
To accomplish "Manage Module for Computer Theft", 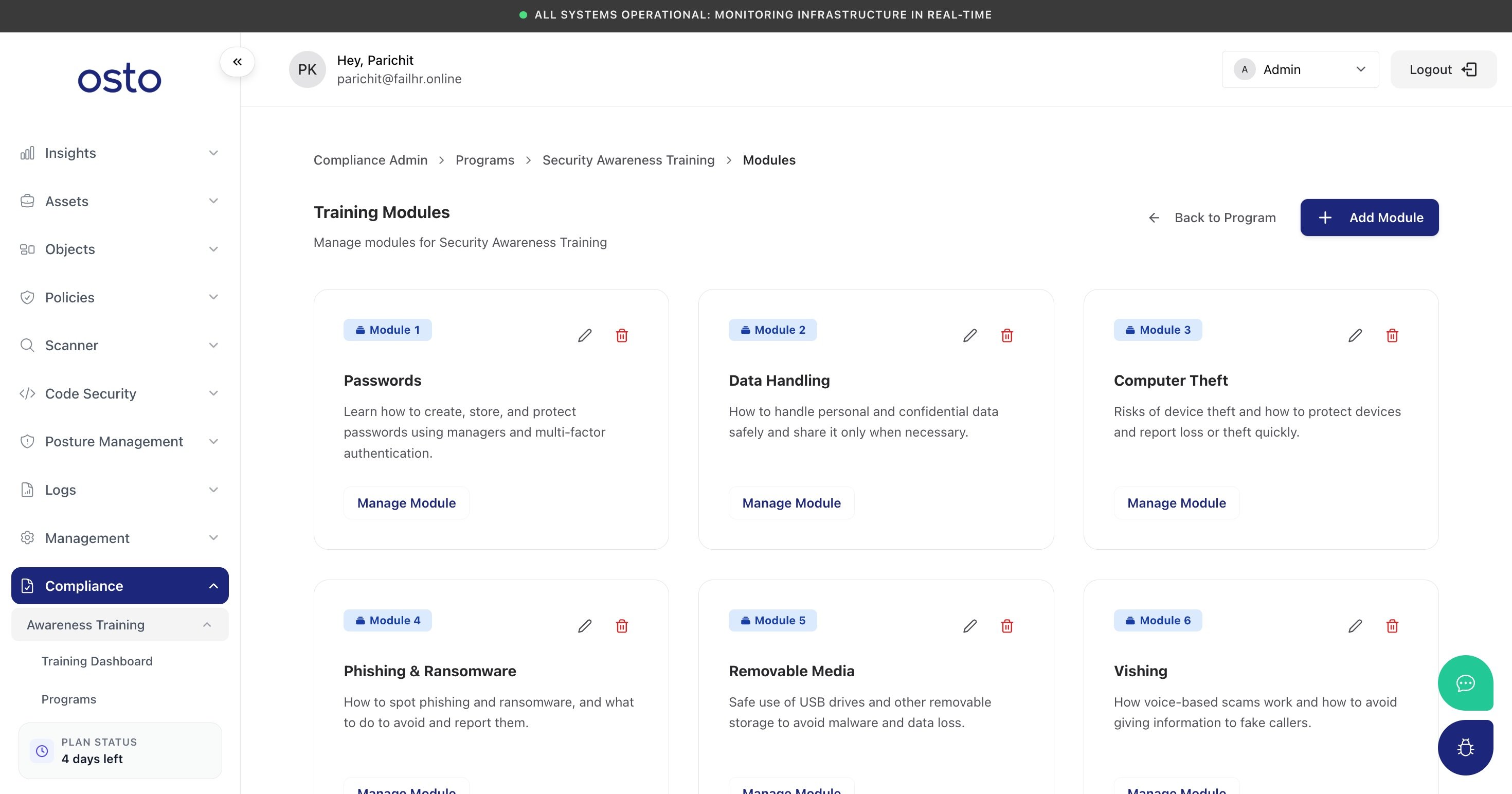I will coord(1176,503).
